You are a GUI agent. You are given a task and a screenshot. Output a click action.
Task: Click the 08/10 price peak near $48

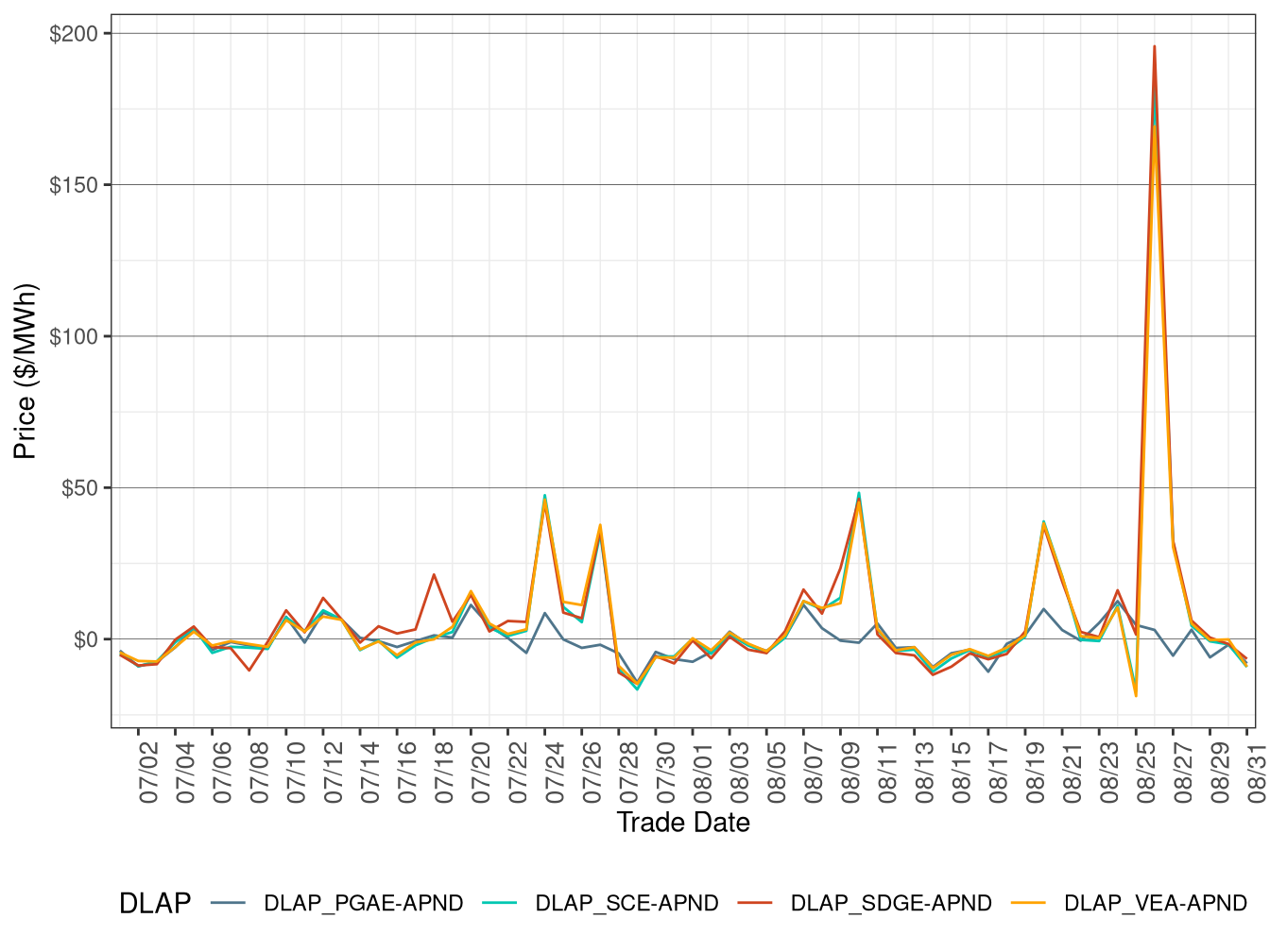tap(859, 493)
